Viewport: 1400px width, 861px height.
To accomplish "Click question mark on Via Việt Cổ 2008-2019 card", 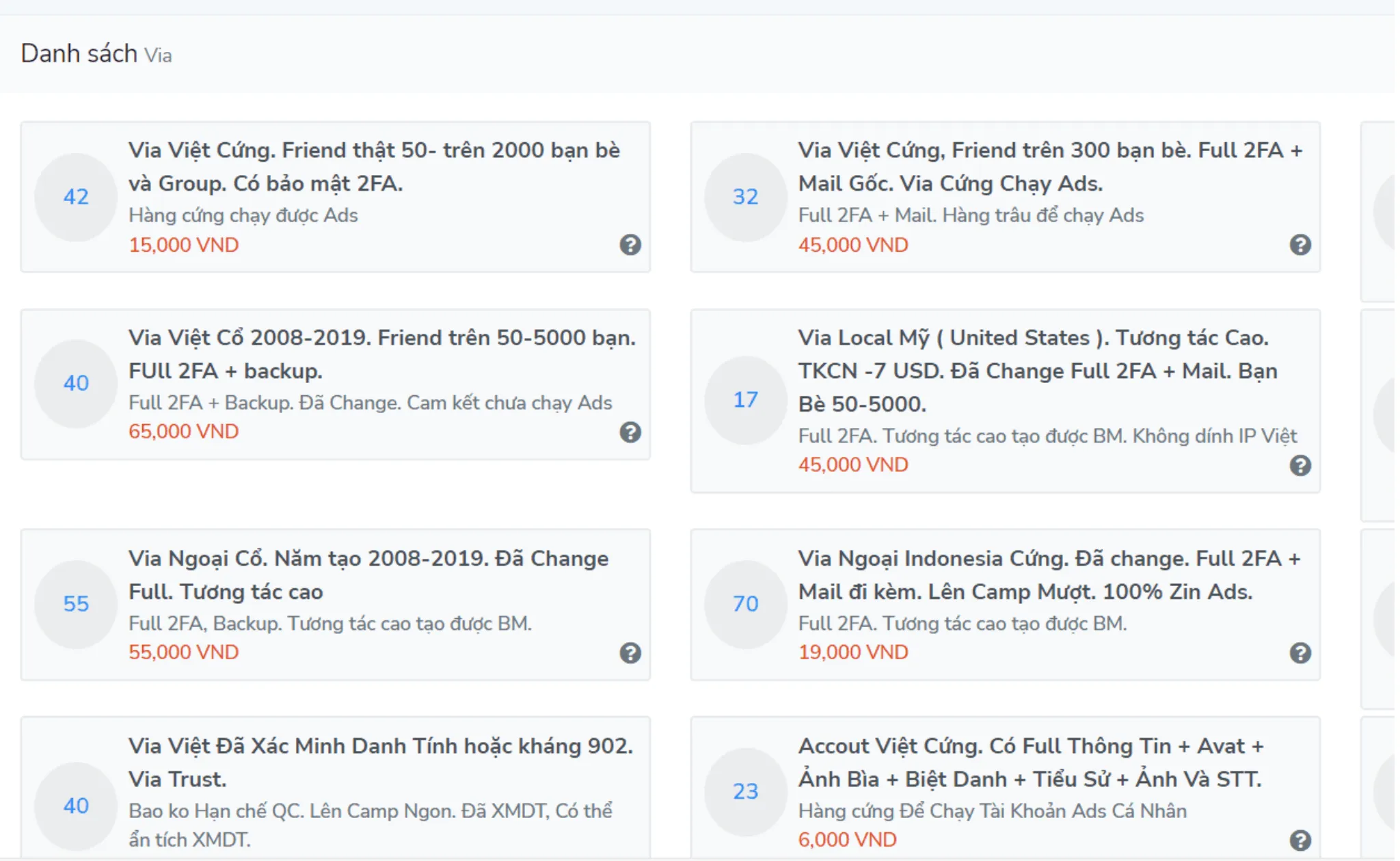I will coord(630,432).
